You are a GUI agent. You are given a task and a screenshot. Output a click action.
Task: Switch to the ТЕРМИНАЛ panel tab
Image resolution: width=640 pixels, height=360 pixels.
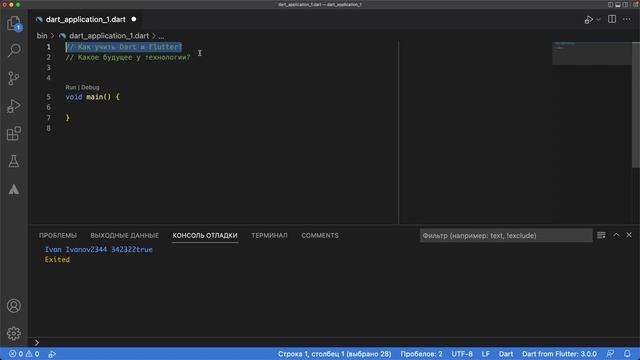point(269,236)
